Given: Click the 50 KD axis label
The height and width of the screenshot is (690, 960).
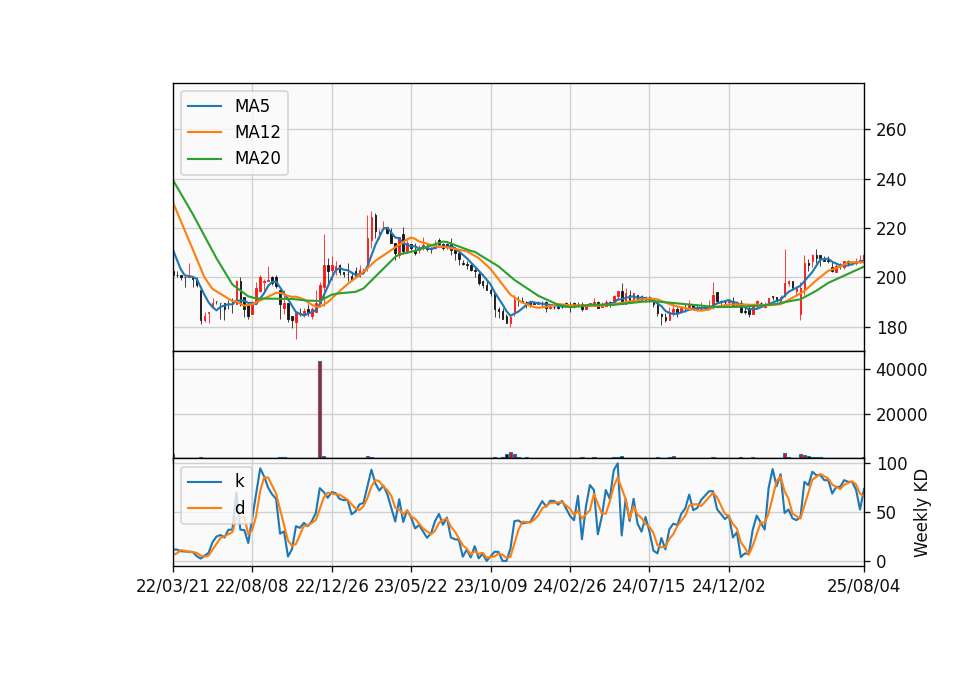Looking at the screenshot, I should pos(886,512).
